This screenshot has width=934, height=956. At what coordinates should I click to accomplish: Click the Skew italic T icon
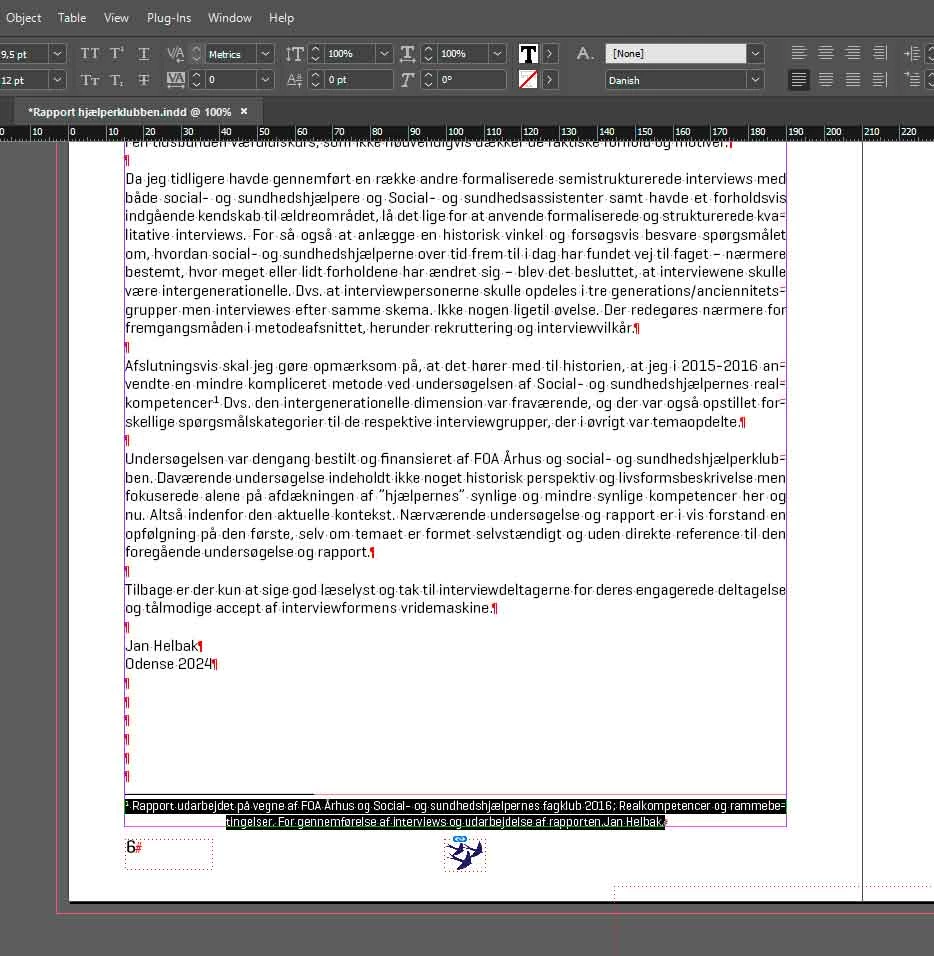(x=407, y=80)
